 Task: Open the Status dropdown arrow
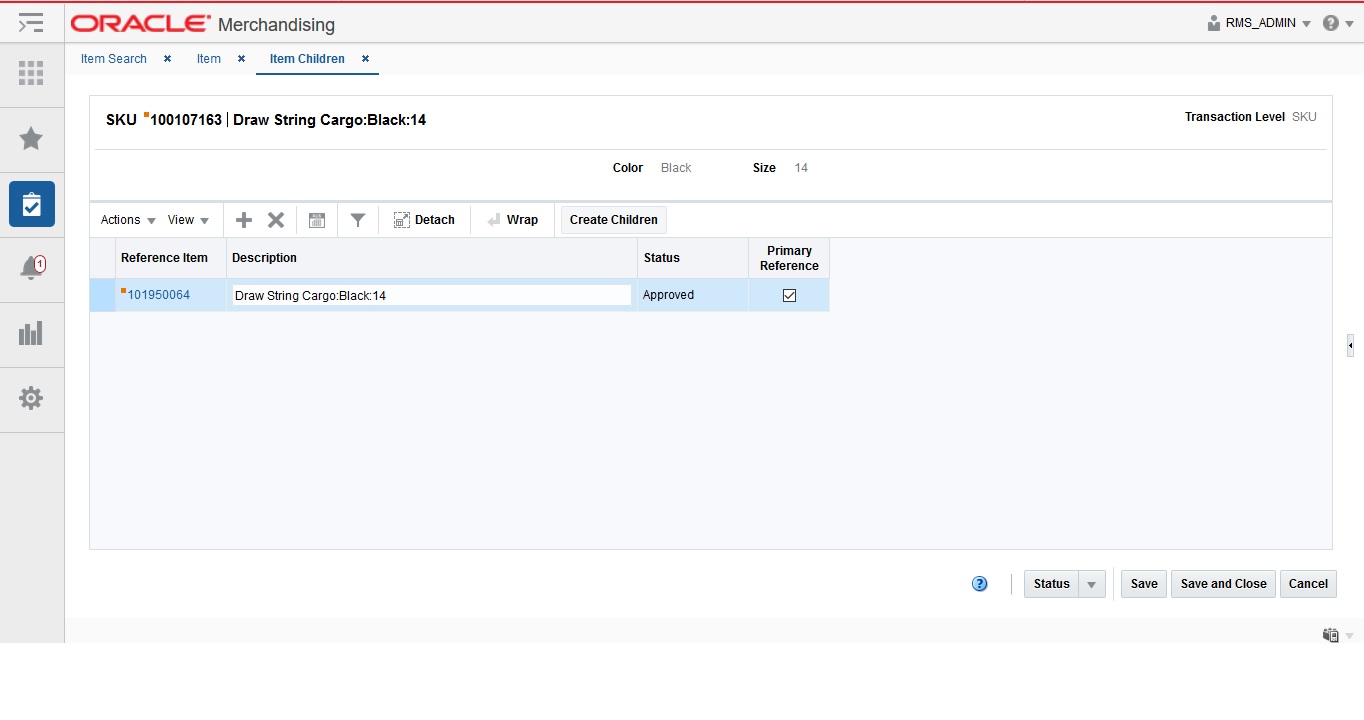pyautogui.click(x=1092, y=584)
